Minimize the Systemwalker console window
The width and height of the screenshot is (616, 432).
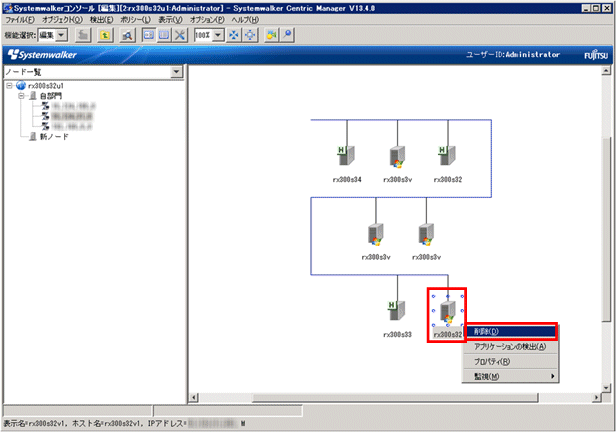pyautogui.click(x=586, y=8)
